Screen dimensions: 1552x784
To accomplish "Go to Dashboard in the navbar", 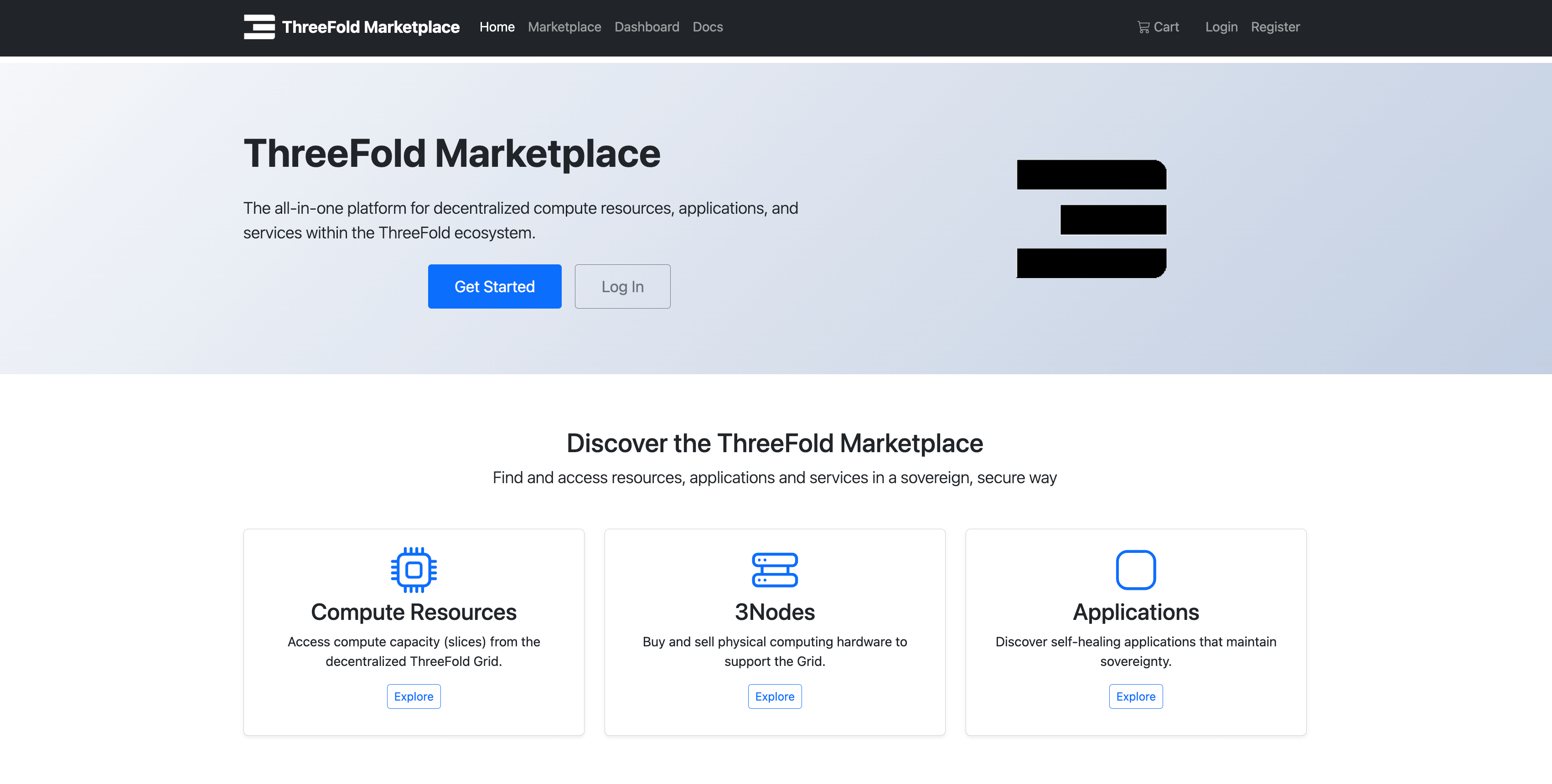I will [x=647, y=27].
